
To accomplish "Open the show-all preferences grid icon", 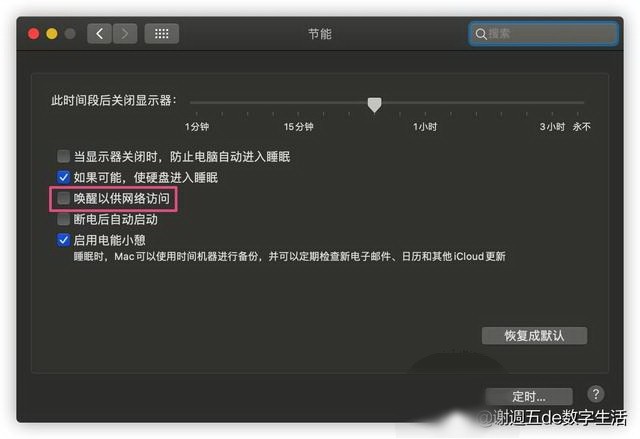I will coord(162,33).
